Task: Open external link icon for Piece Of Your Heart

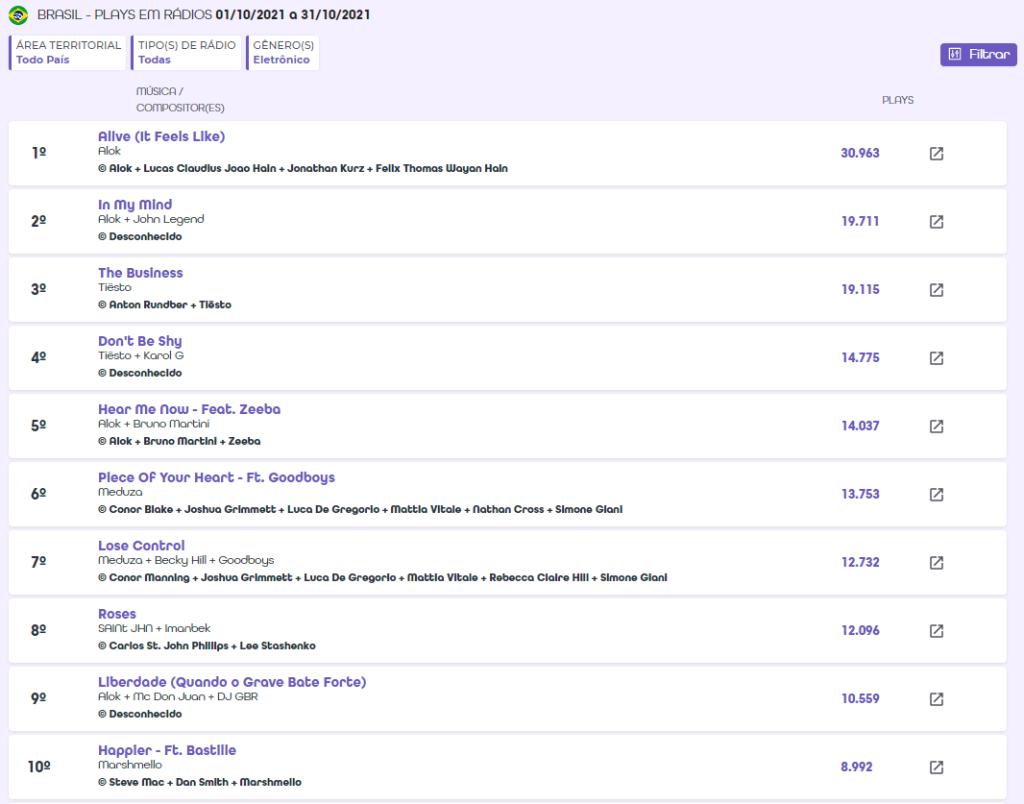Action: click(936, 494)
